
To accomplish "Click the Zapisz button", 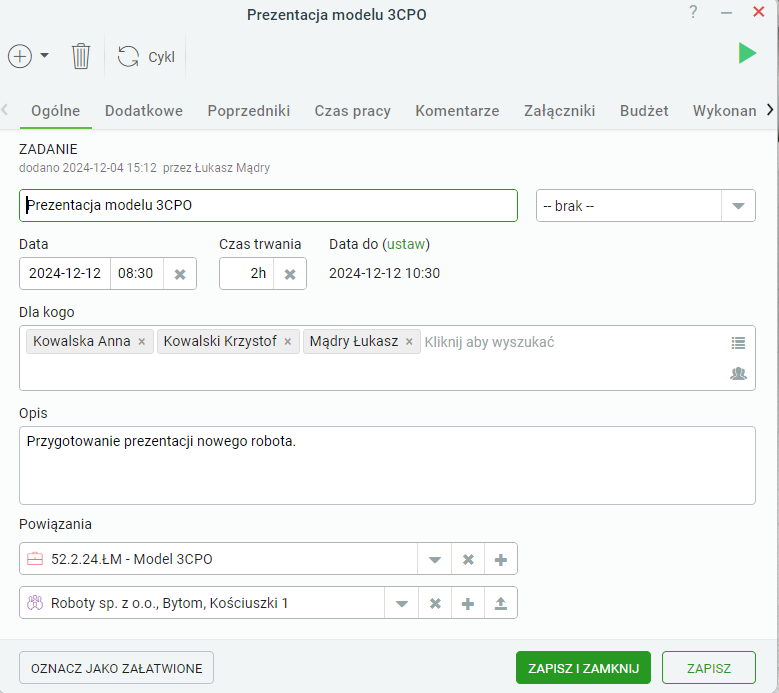I will (x=709, y=668).
